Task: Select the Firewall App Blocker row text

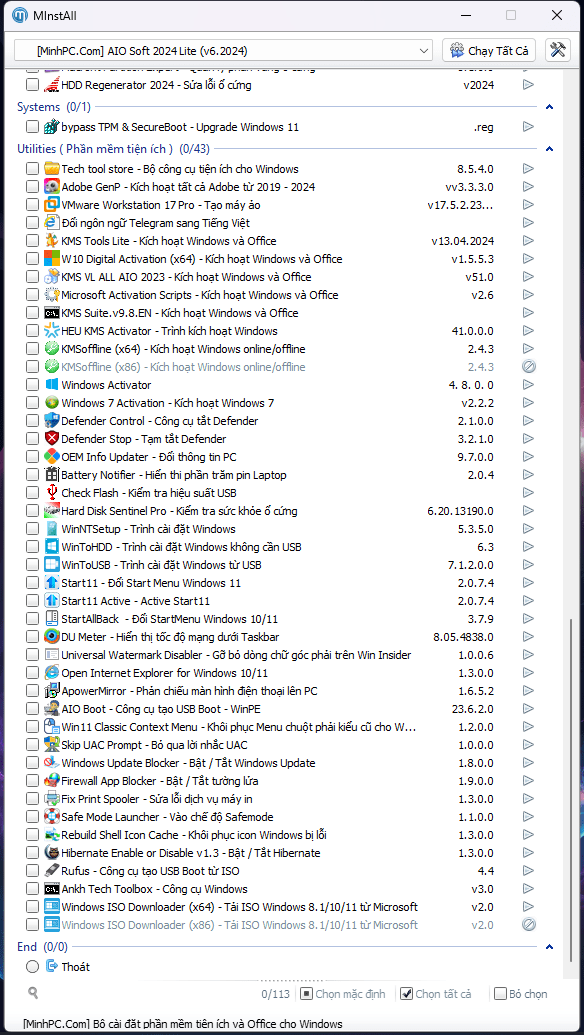Action: point(162,781)
